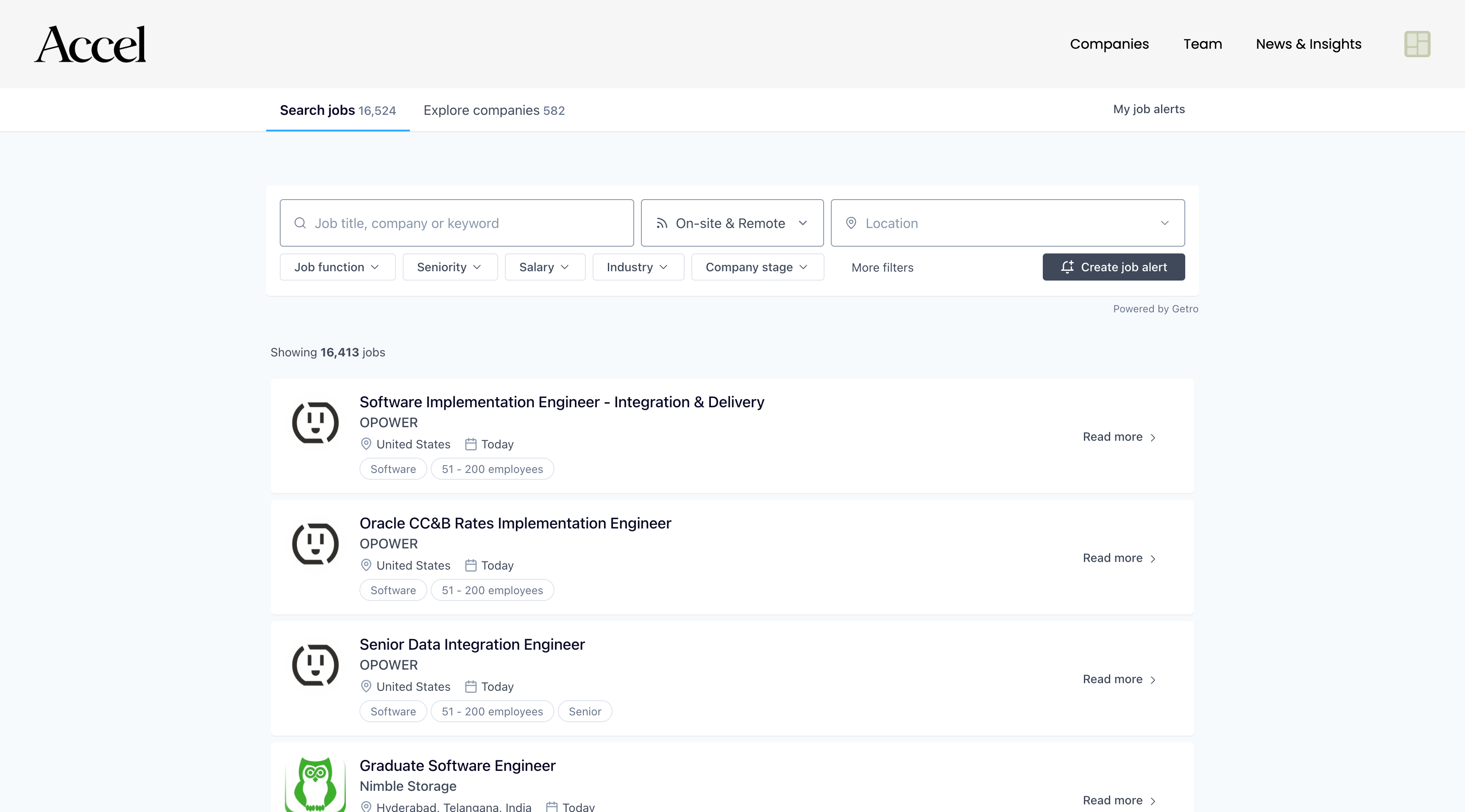This screenshot has height=812, width=1465.
Task: Open Companies in the top navigation
Action: coord(1109,44)
